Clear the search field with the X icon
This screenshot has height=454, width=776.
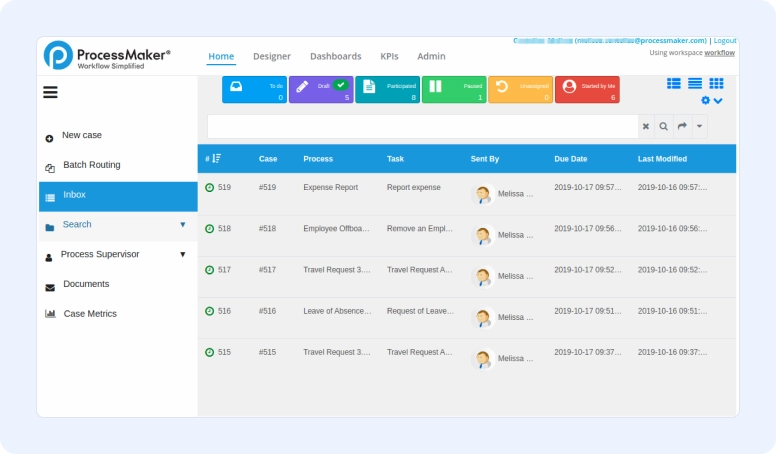646,126
